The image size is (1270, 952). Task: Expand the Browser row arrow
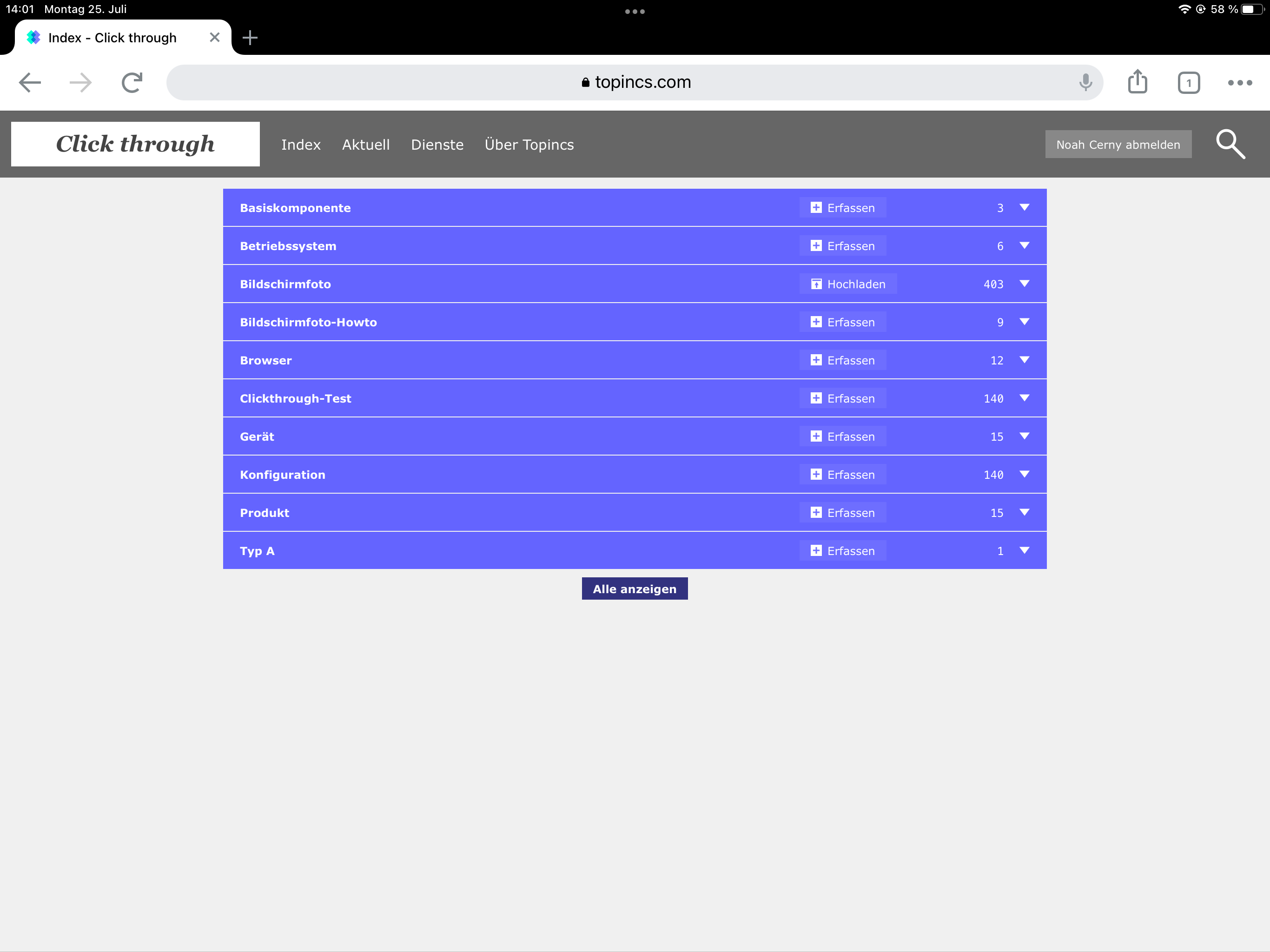[1024, 360]
